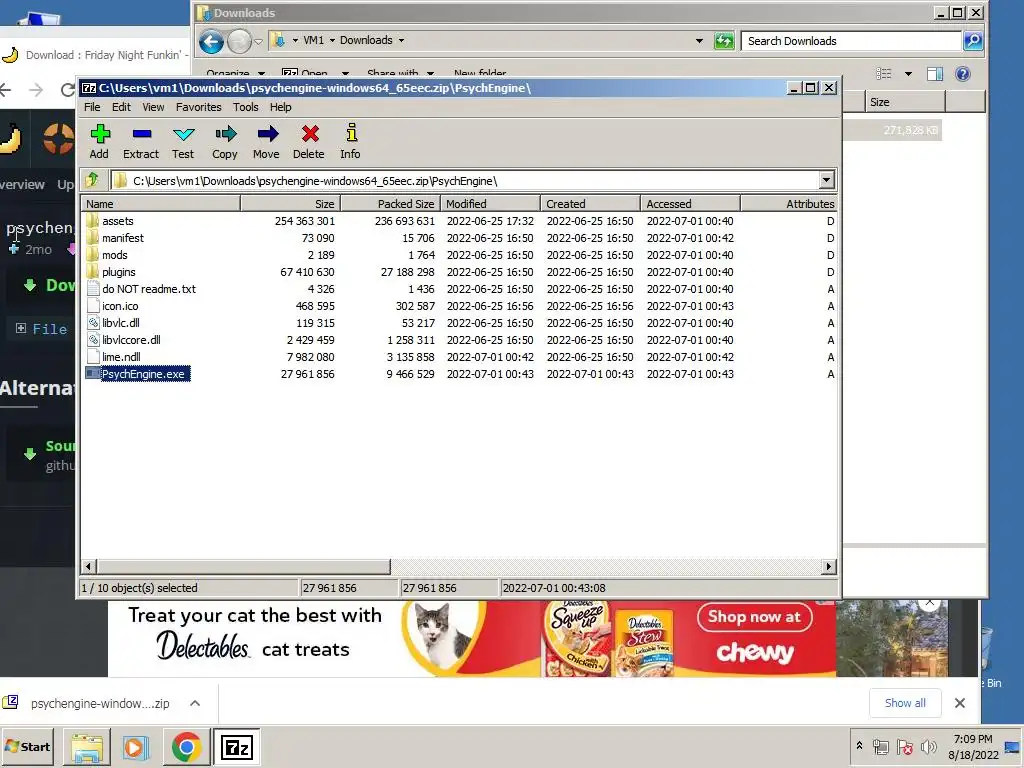Click the 7-Zip path address field
The height and width of the screenshot is (768, 1024).
pos(464,180)
